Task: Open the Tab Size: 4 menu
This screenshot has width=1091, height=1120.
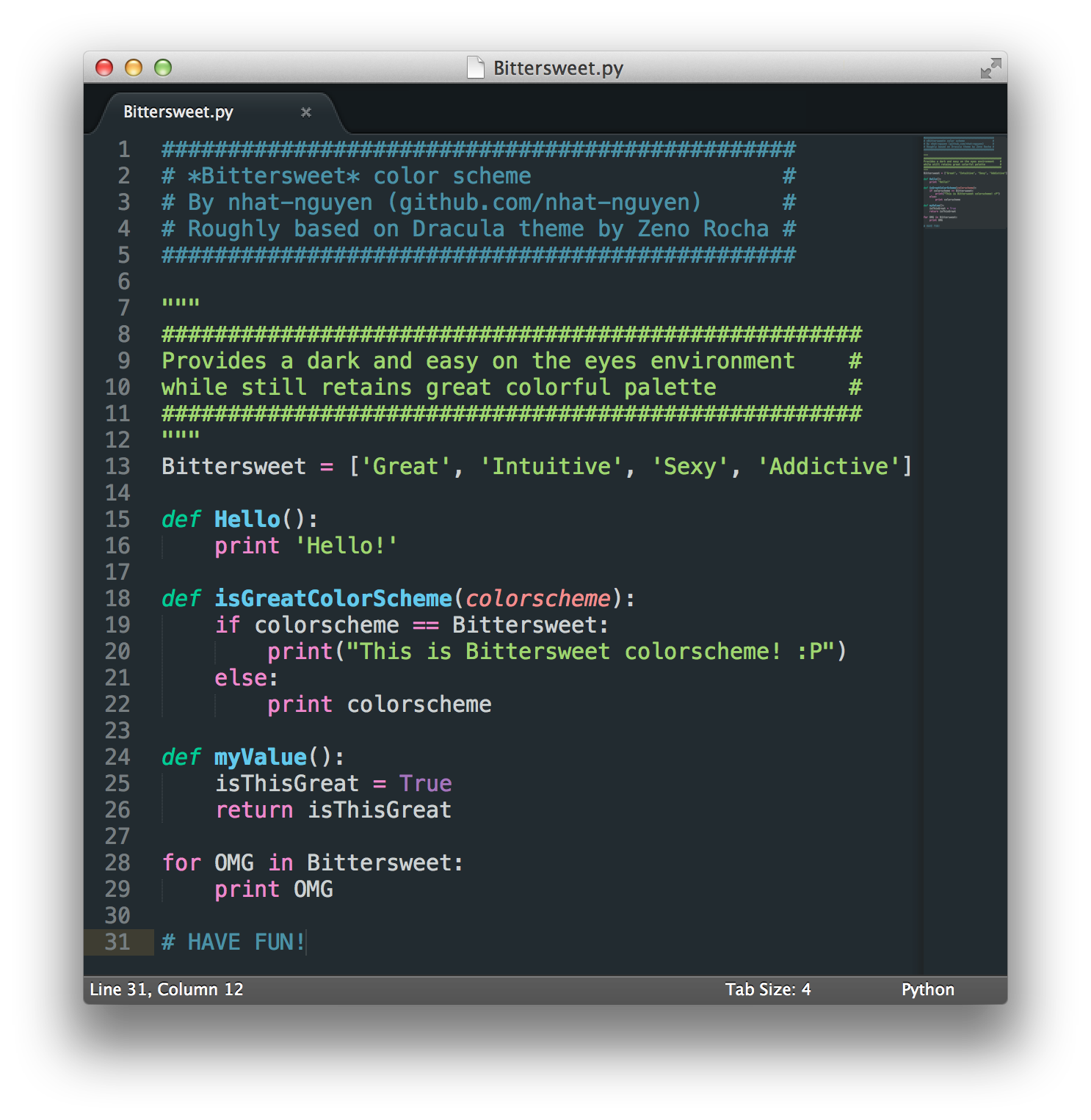Action: 768,989
